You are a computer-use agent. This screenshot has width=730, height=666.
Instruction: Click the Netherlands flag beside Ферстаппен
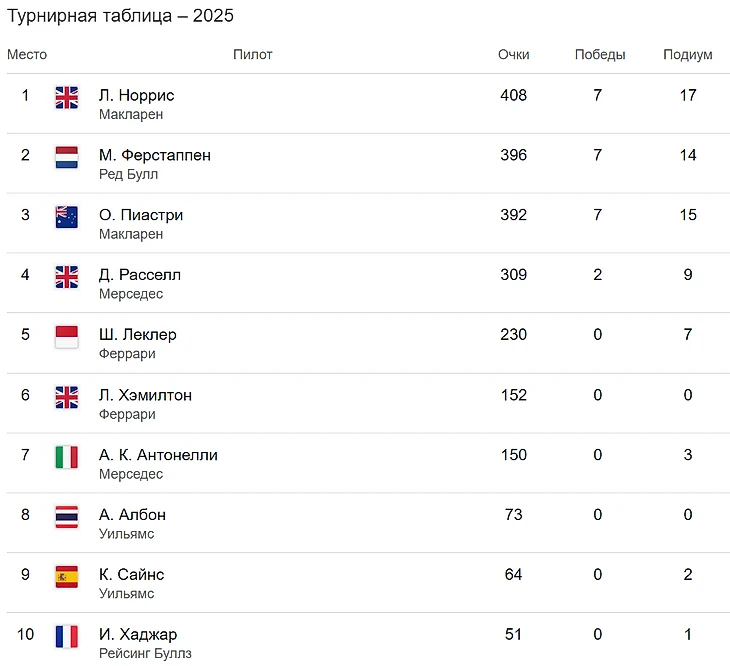coord(66,157)
